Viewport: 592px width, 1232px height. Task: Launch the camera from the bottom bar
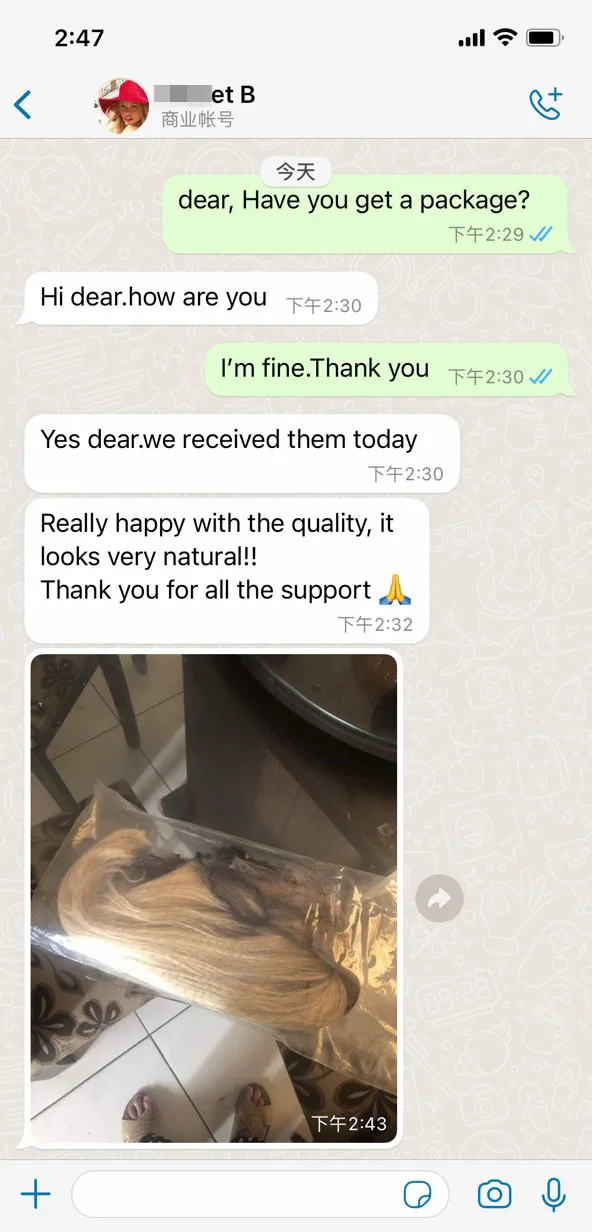494,1194
